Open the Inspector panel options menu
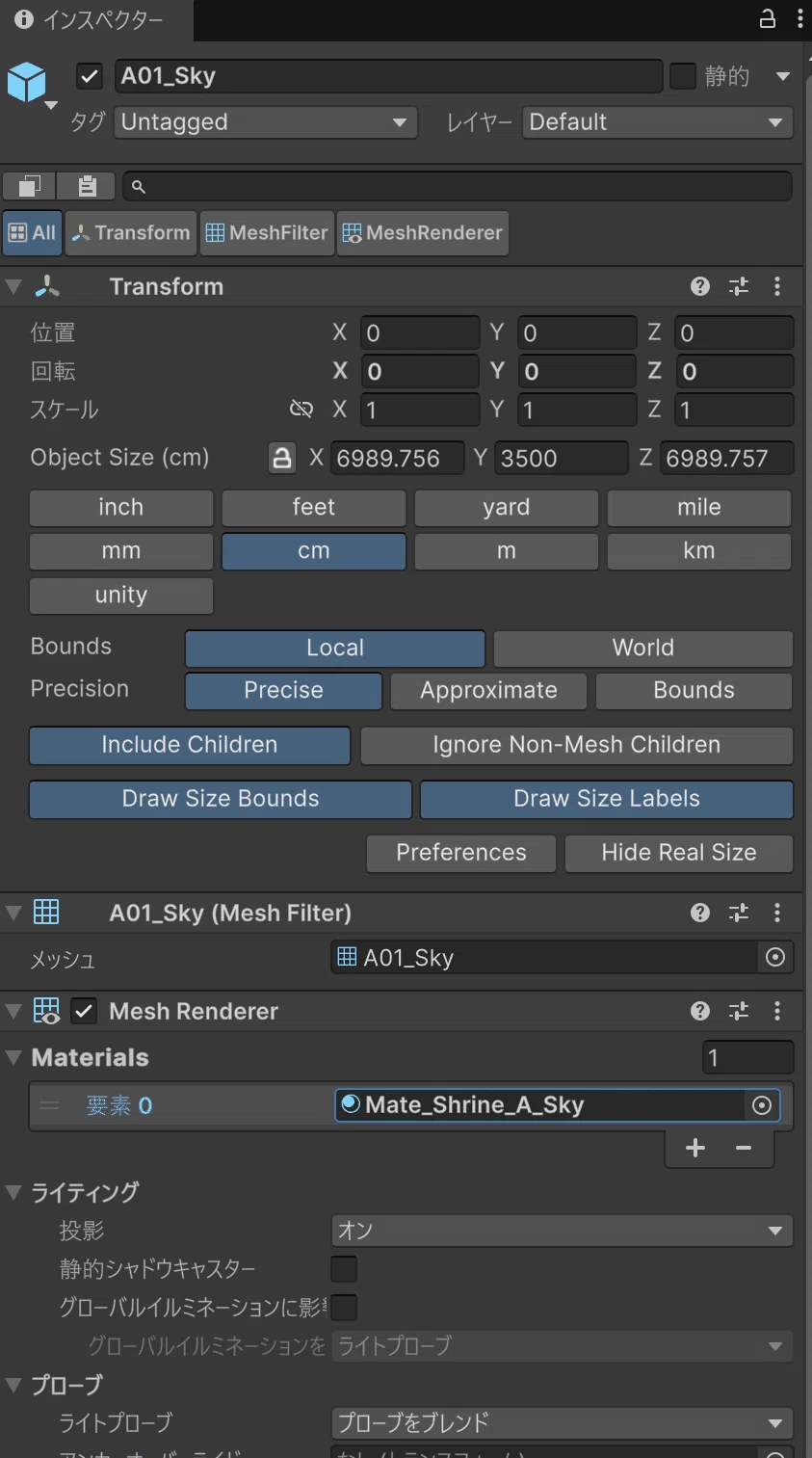Screen dimensions: 812x1458 800,19
